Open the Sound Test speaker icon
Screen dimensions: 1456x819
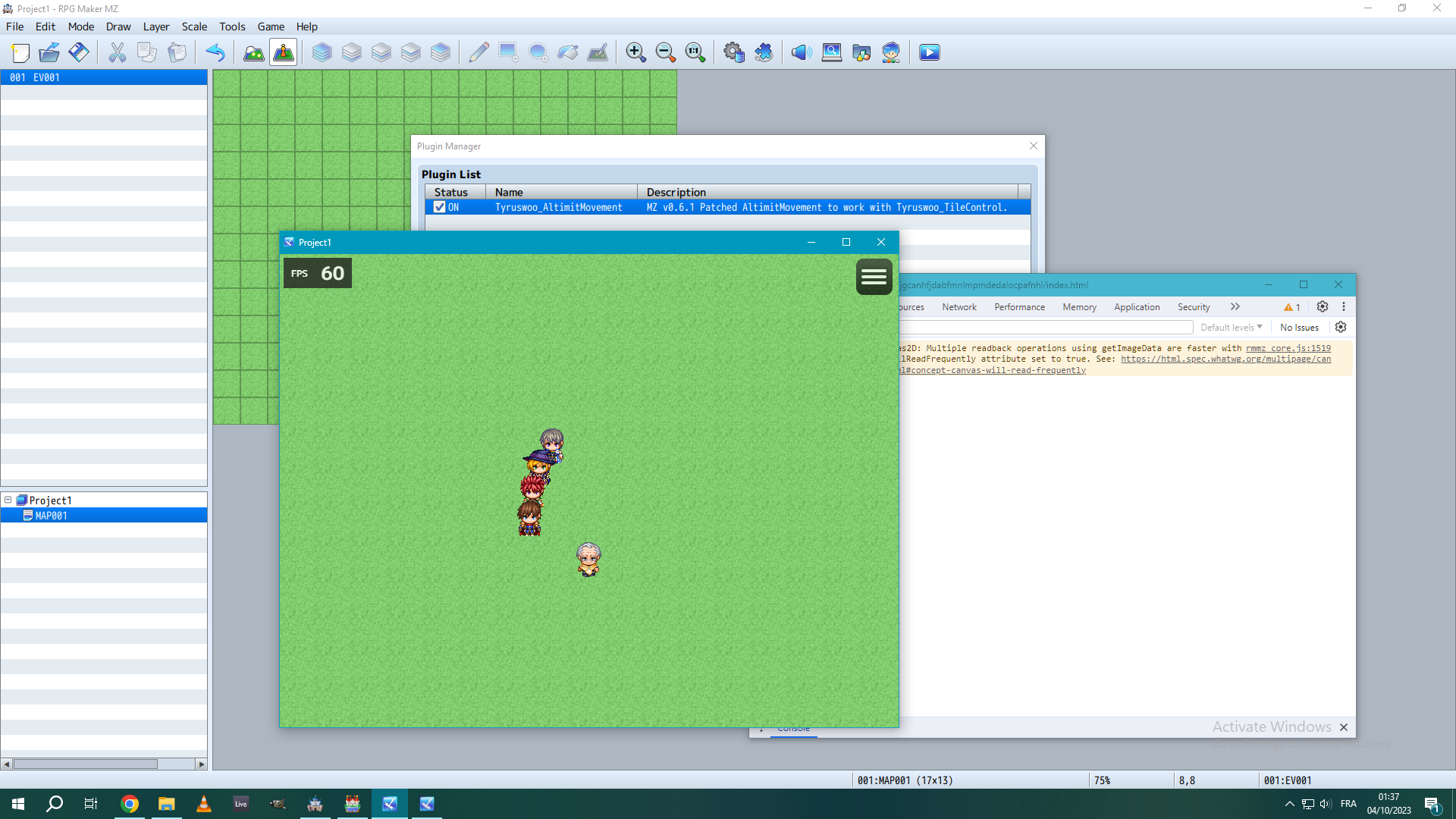coord(802,52)
